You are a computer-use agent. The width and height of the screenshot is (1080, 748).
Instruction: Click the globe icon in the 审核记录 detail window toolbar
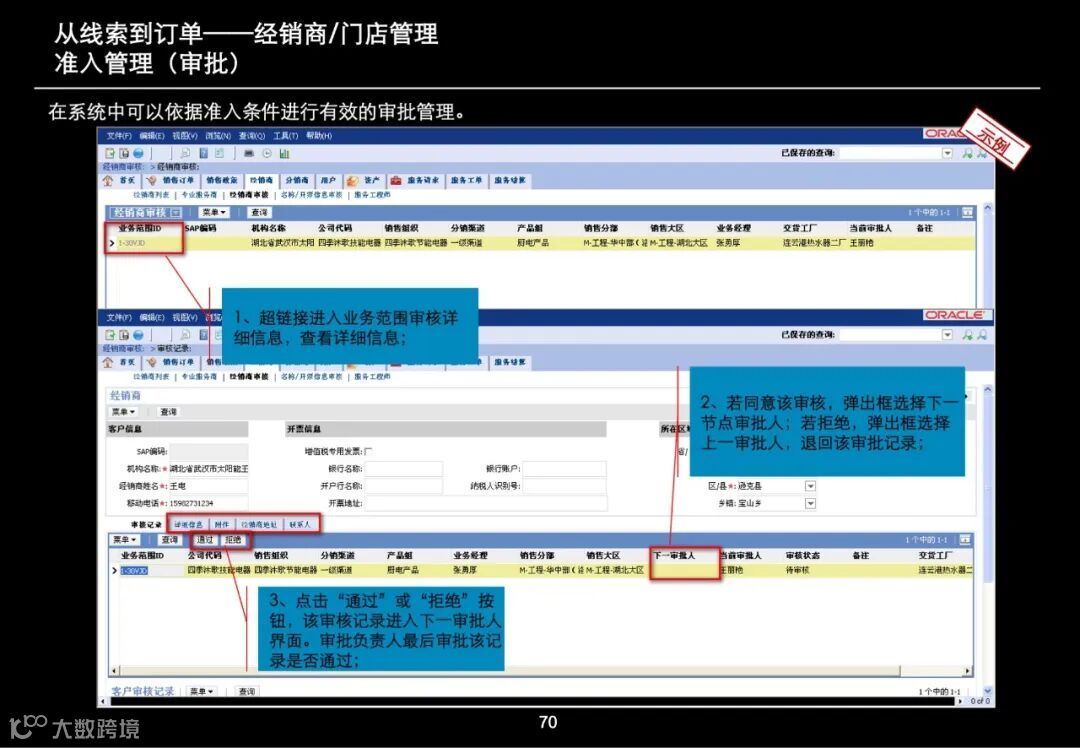point(138,335)
